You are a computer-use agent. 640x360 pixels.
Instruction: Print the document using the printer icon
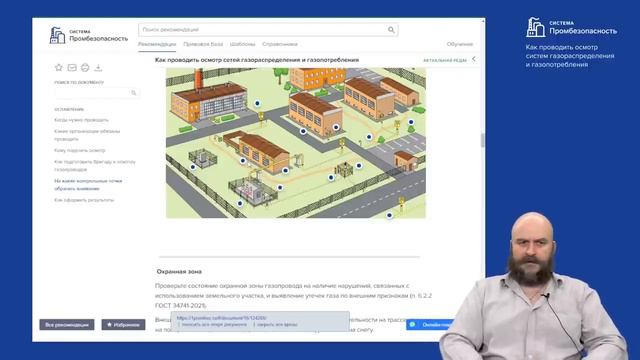(85, 67)
